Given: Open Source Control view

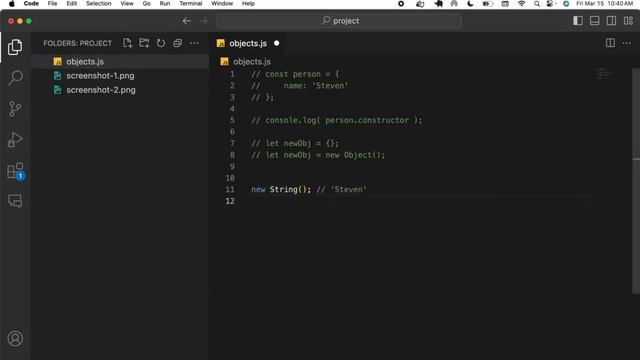Looking at the screenshot, I should (x=15, y=109).
